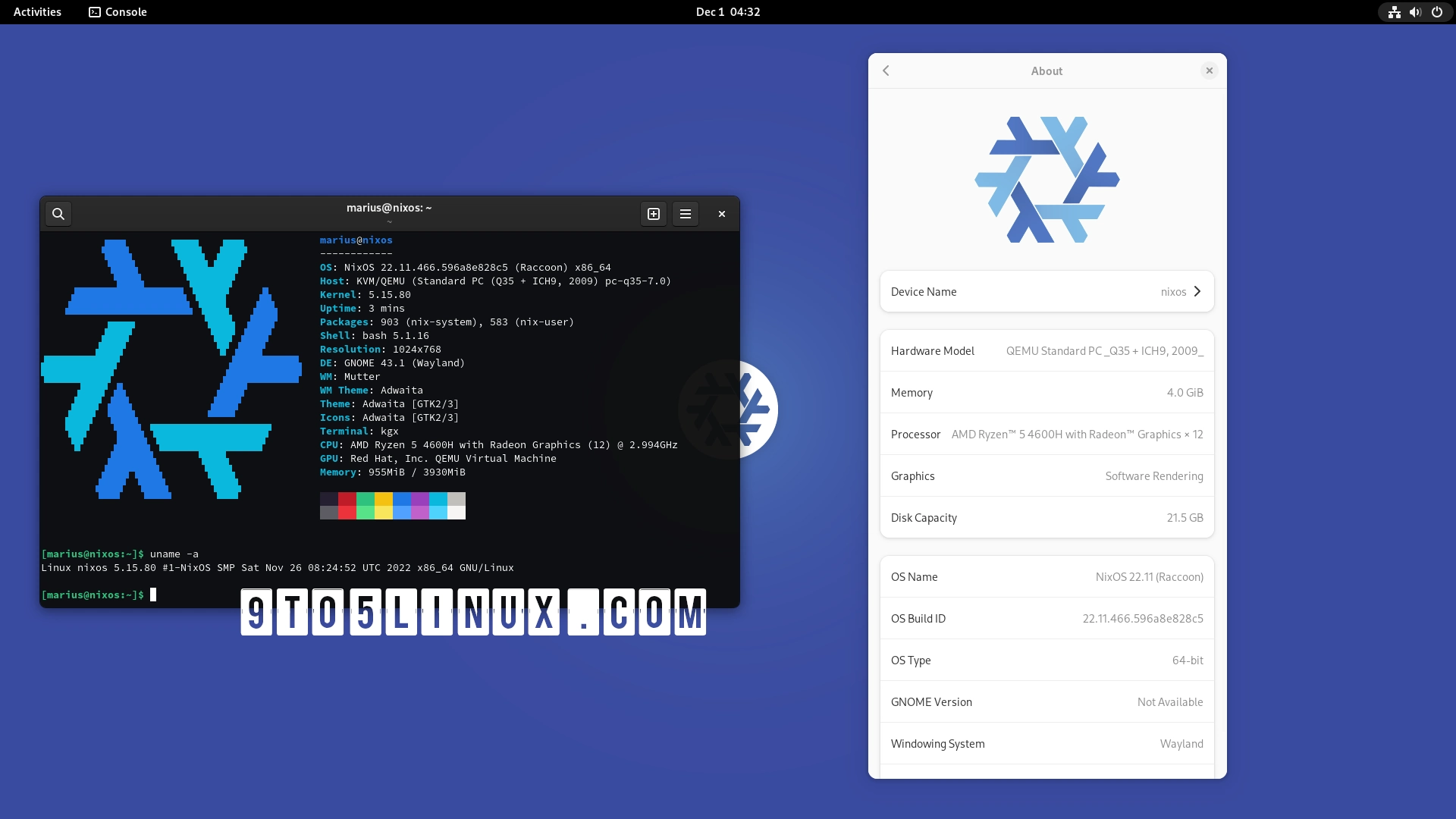Click the Processor information row
Viewport: 1456px width, 819px height.
(x=1046, y=434)
